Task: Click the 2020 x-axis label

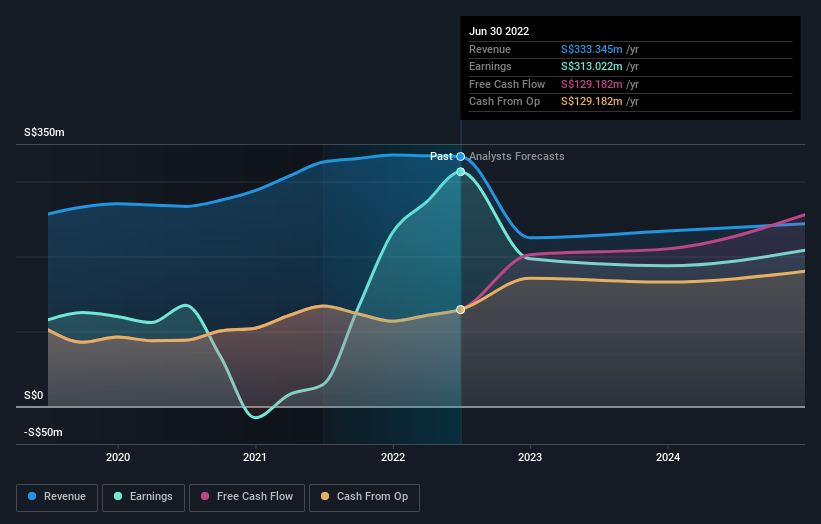Action: point(118,457)
